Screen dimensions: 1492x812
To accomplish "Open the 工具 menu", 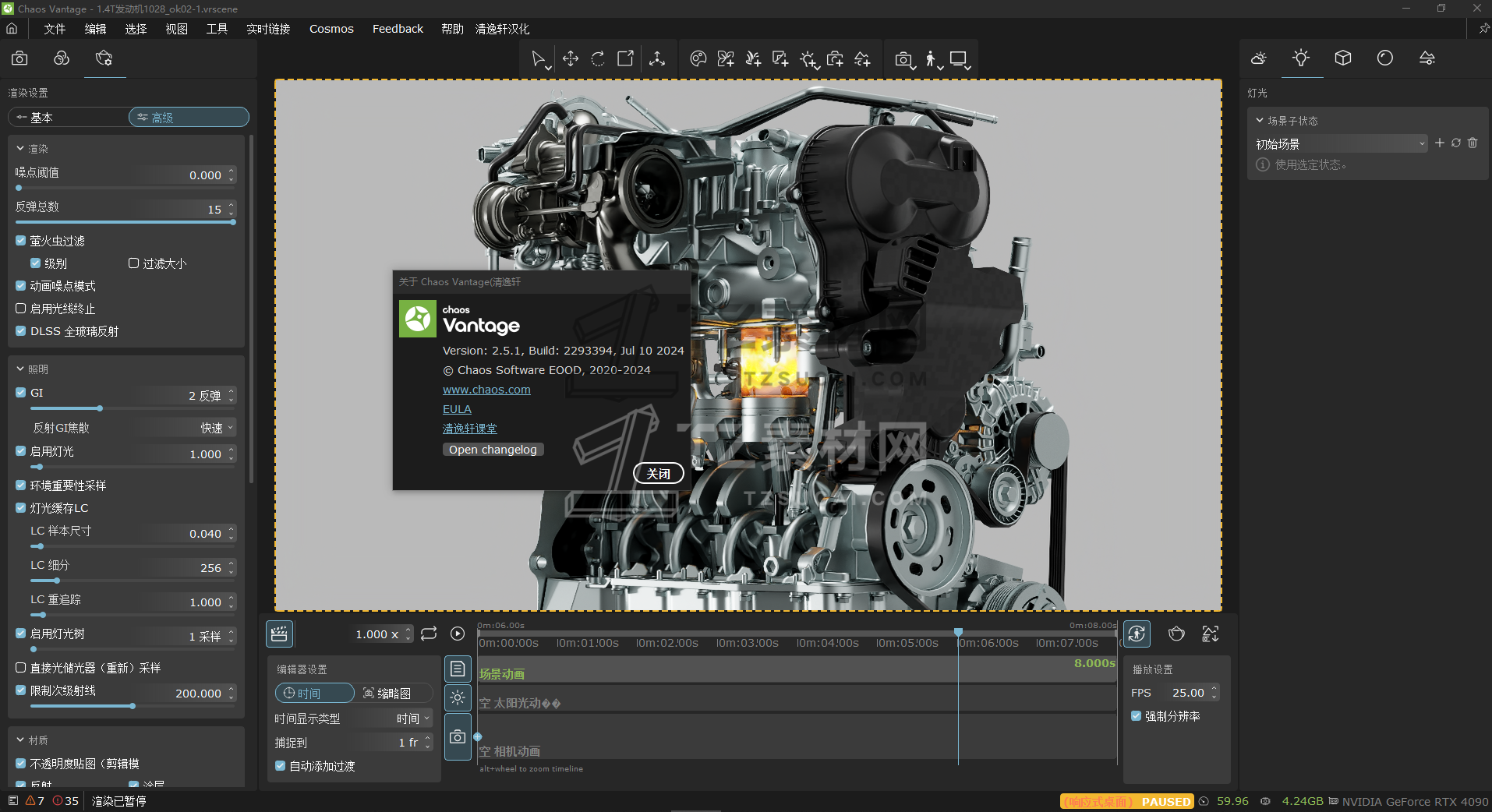I will (x=217, y=29).
